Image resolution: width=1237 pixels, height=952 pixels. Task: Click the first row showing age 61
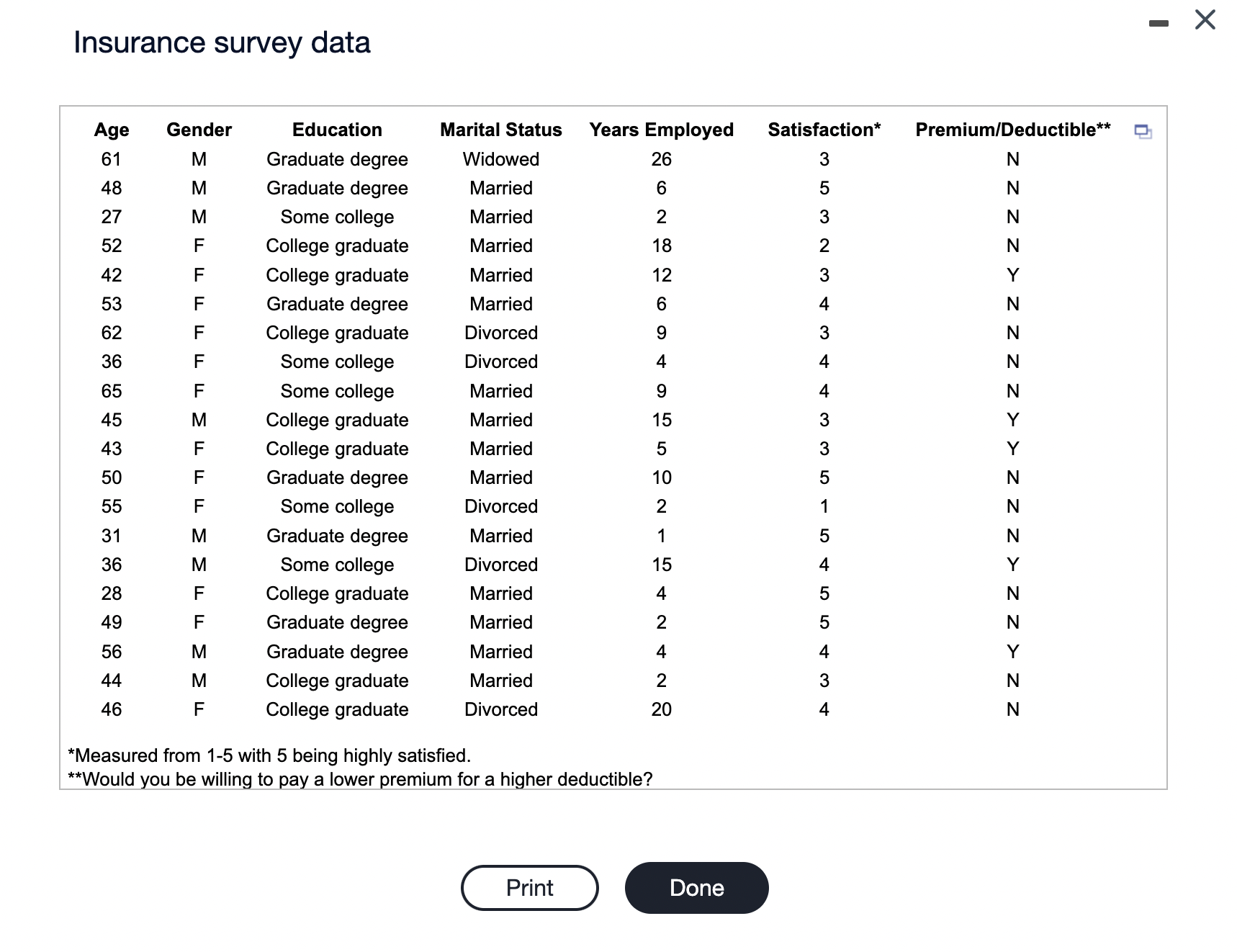(112, 159)
